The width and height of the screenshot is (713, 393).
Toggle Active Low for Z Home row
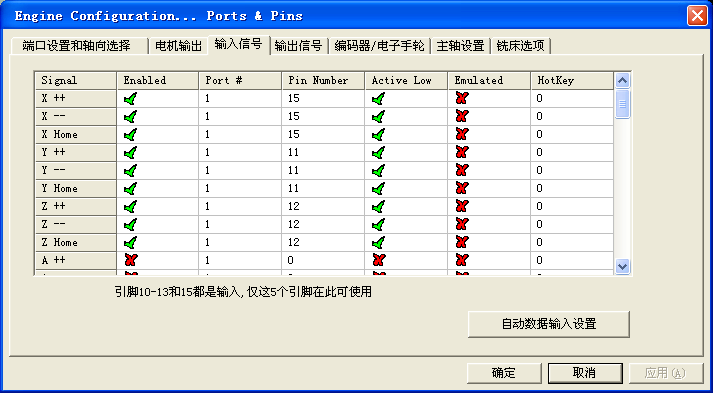pos(378,242)
